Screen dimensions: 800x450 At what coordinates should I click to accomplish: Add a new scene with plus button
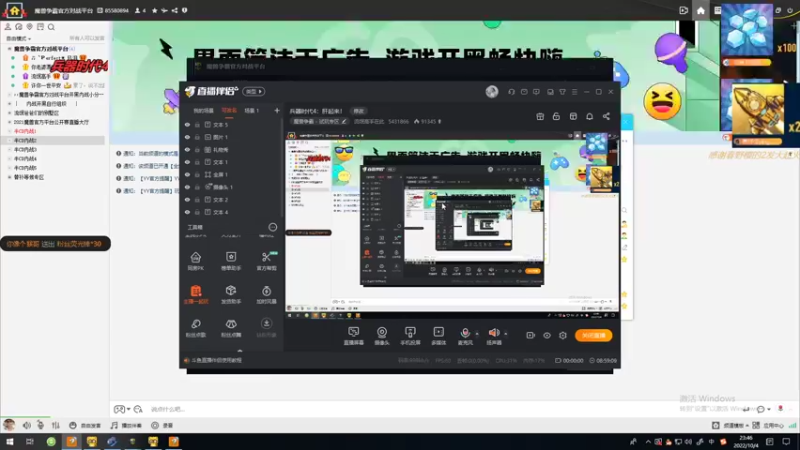click(x=277, y=111)
